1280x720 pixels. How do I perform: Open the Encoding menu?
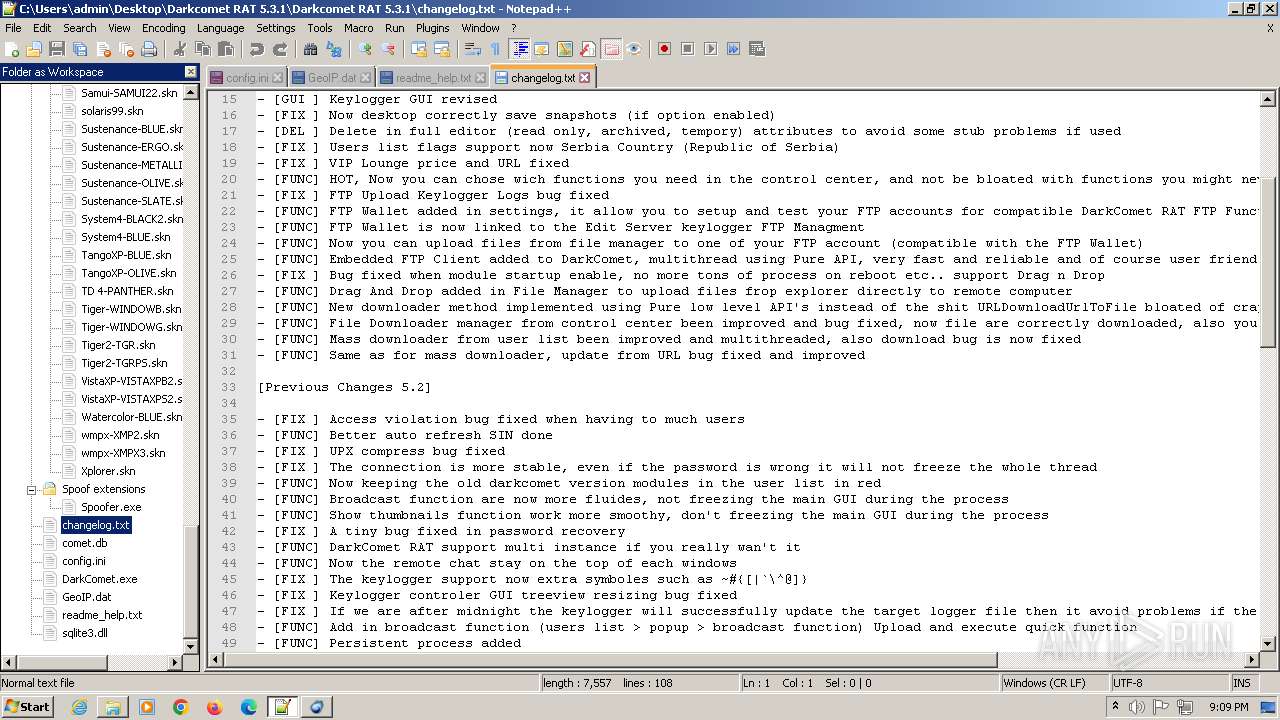164,28
